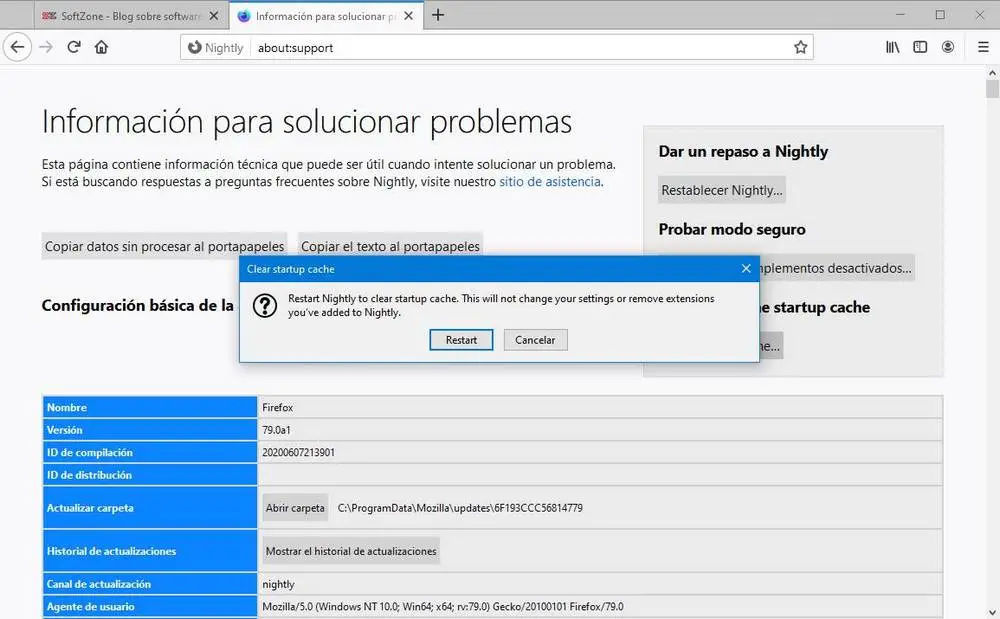Click the ID de compilación header
Screen dimensions: 1000x619
point(150,453)
